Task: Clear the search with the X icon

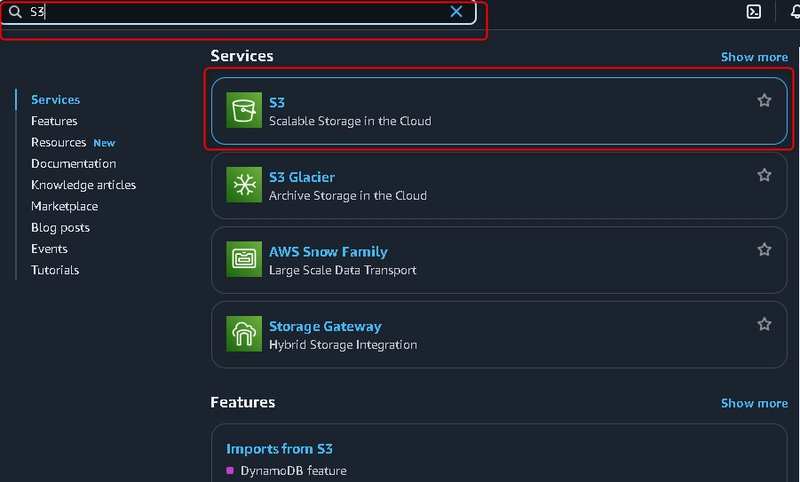Action: click(x=456, y=12)
